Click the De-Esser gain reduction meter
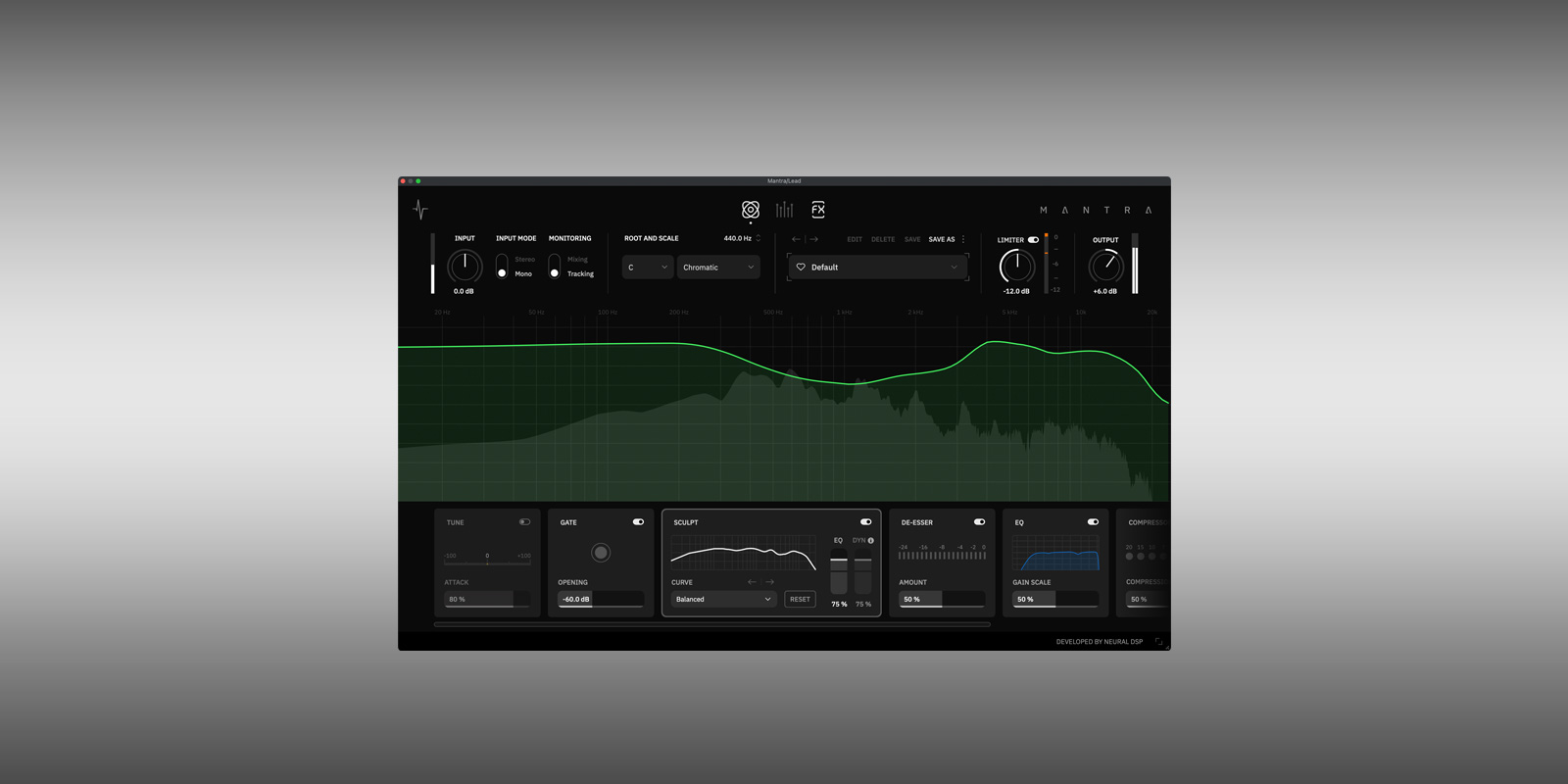1568x784 pixels. pyautogui.click(x=942, y=555)
